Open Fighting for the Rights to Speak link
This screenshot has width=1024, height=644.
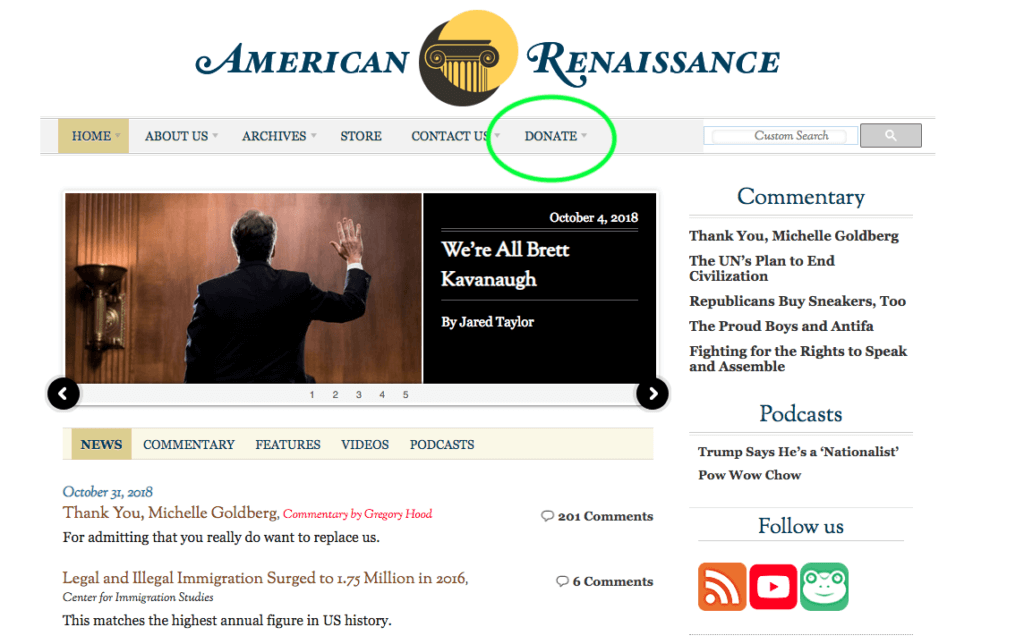[x=798, y=359]
